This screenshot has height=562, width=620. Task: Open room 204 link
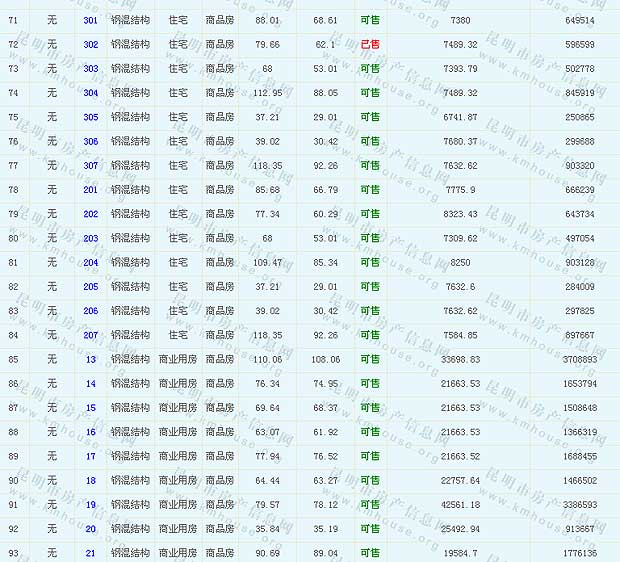(x=90, y=262)
